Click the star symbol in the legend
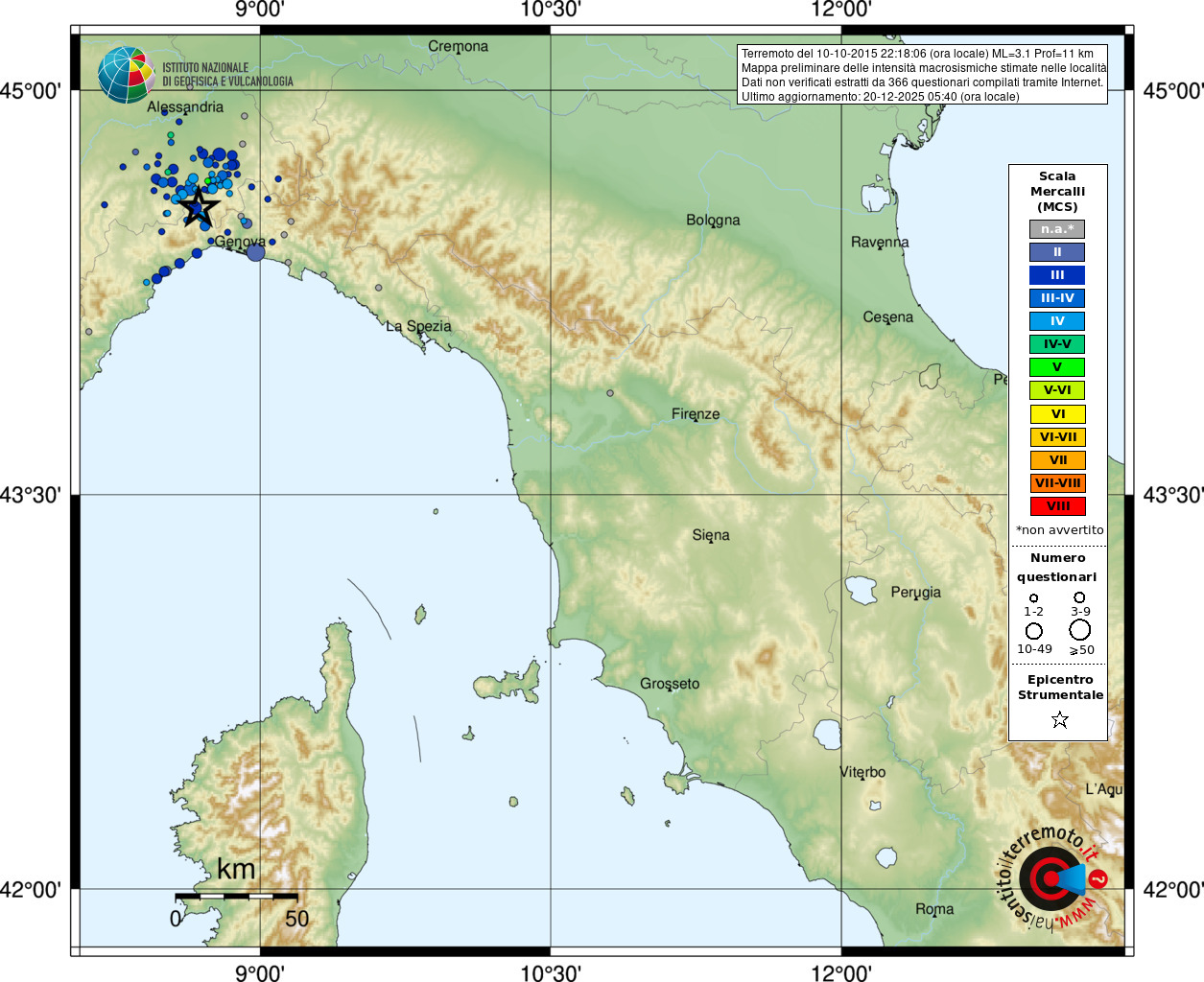This screenshot has height=982, width=1204. (1059, 719)
